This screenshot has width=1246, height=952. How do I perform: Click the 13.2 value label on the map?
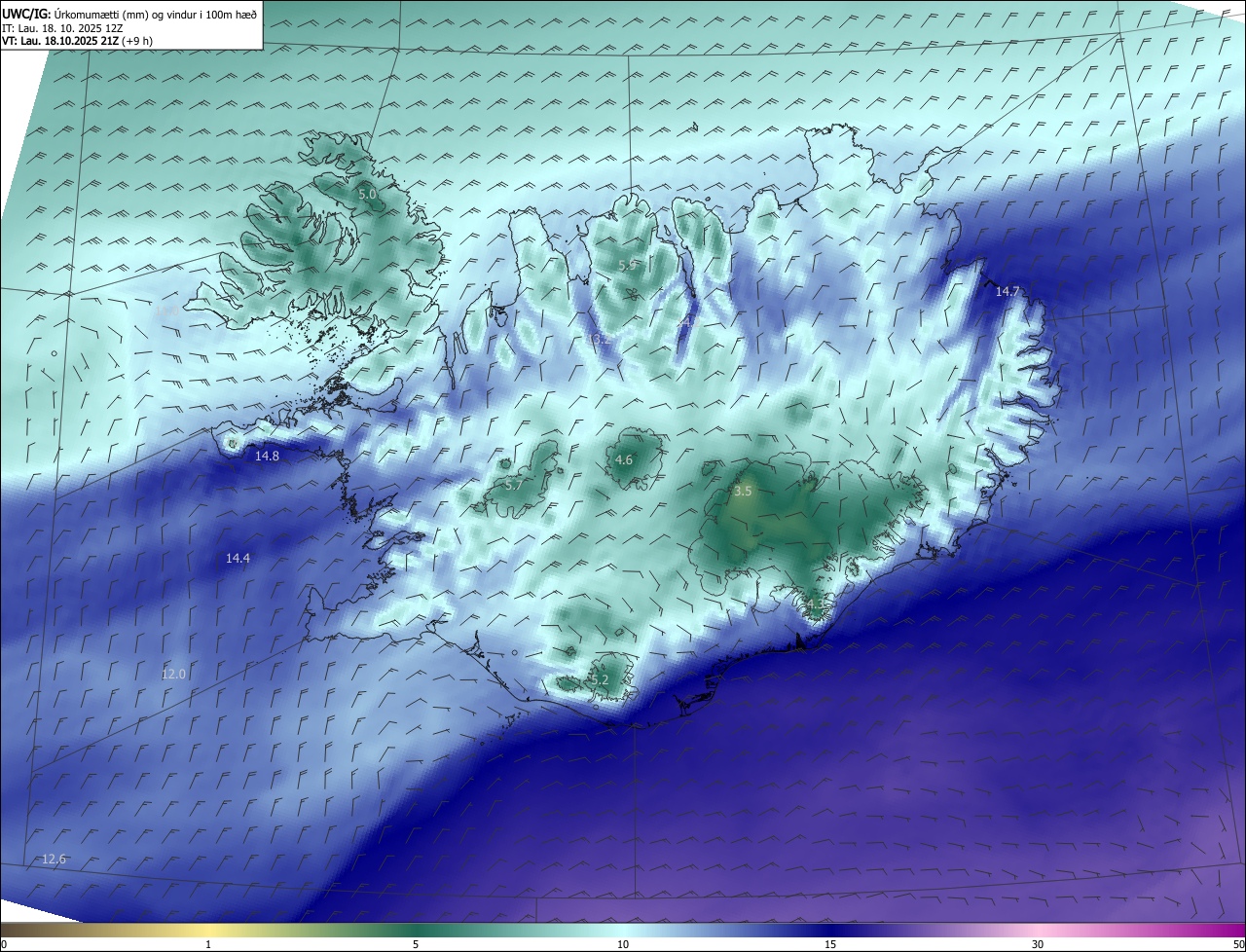tap(600, 339)
